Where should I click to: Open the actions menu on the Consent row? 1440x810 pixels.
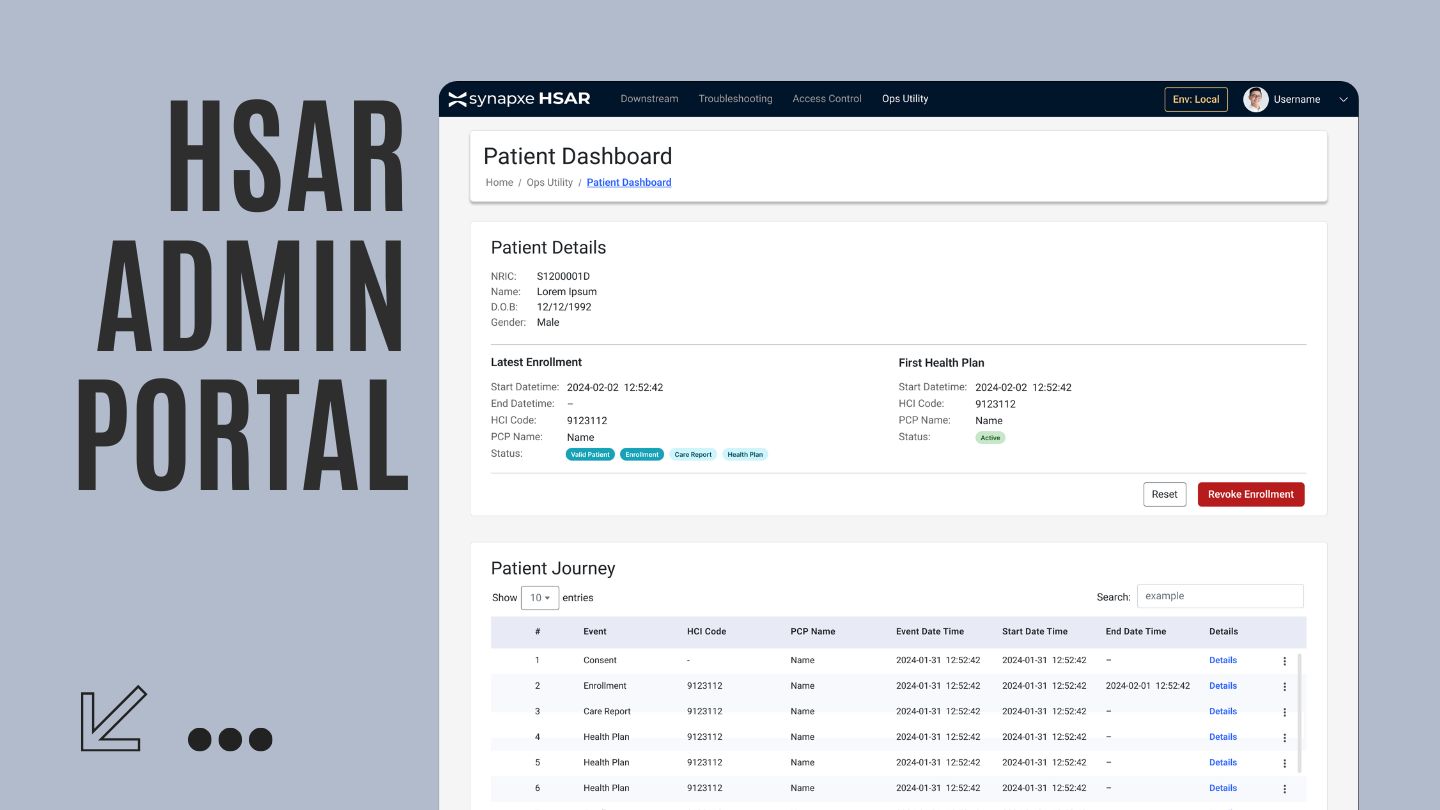pos(1285,660)
